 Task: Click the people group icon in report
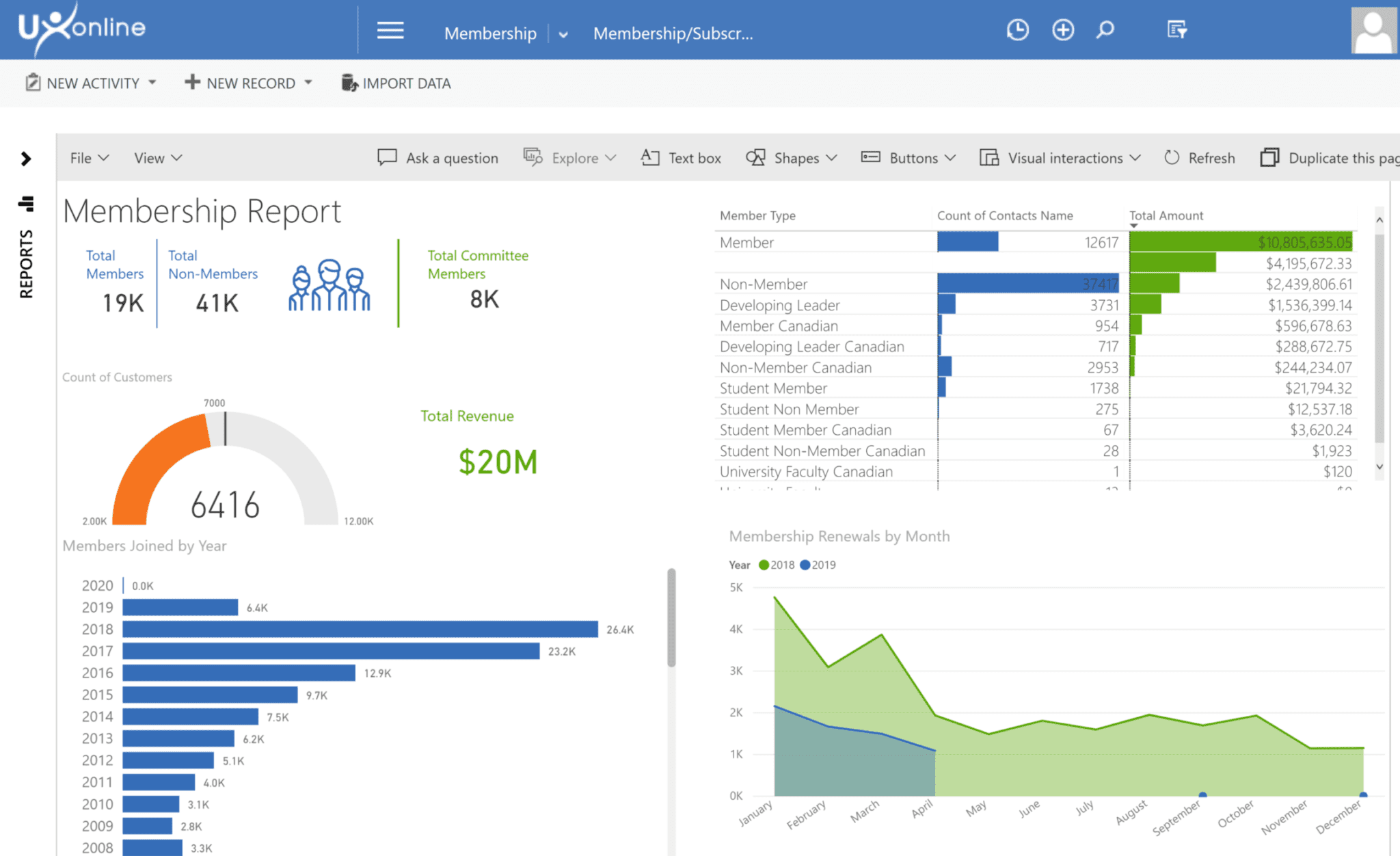pos(329,285)
